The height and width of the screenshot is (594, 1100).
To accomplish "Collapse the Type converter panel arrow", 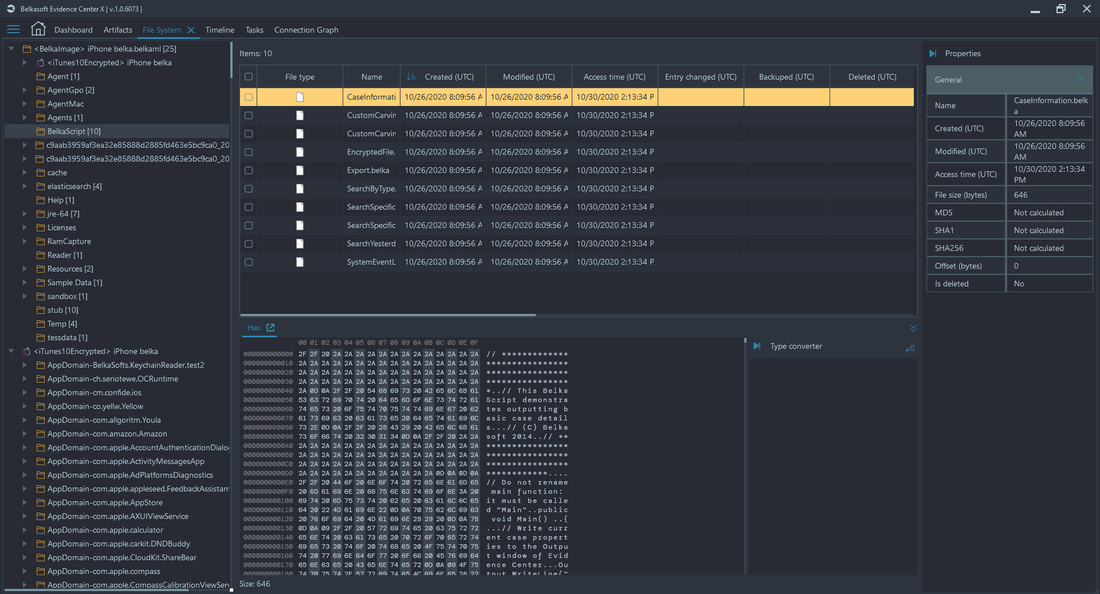I will click(757, 346).
